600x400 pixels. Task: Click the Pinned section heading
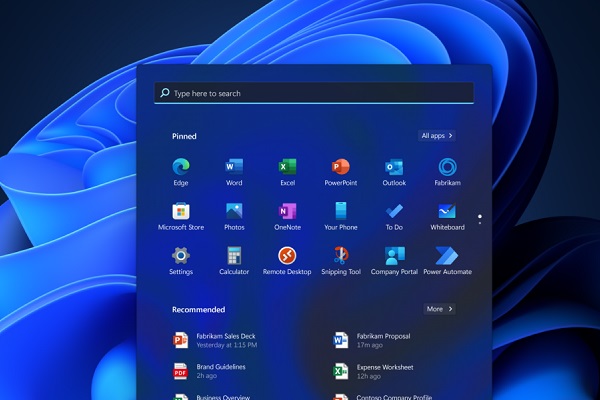pos(184,136)
